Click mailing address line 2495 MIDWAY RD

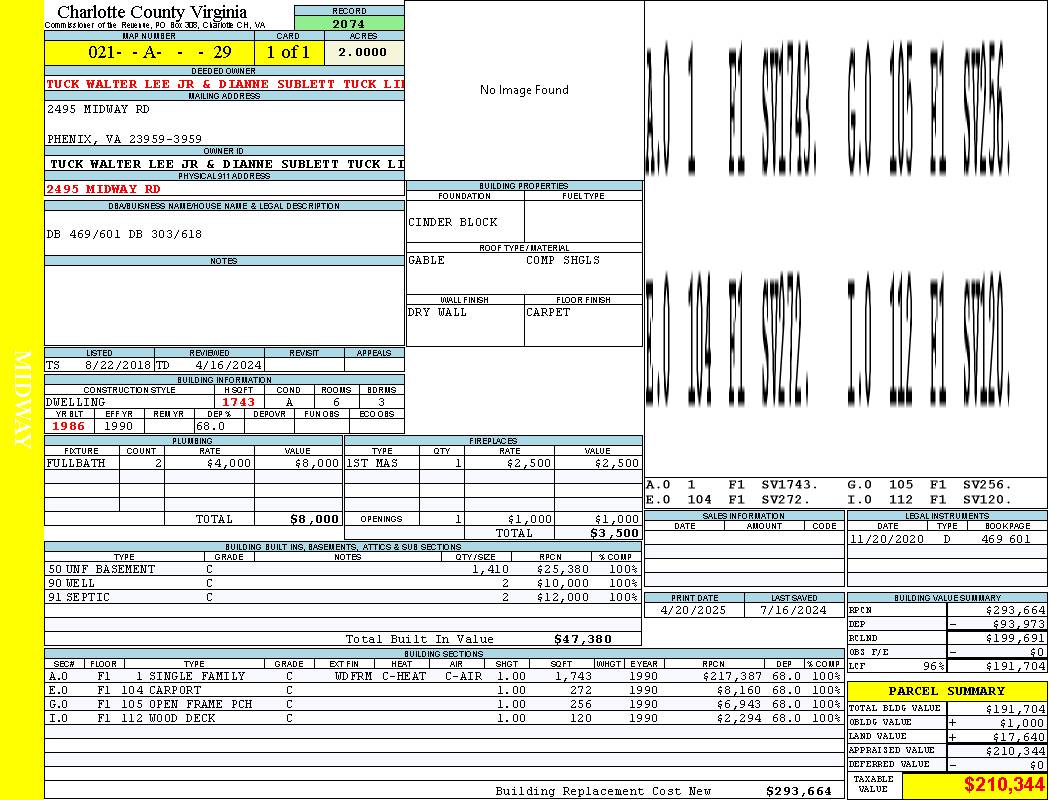click(x=98, y=109)
